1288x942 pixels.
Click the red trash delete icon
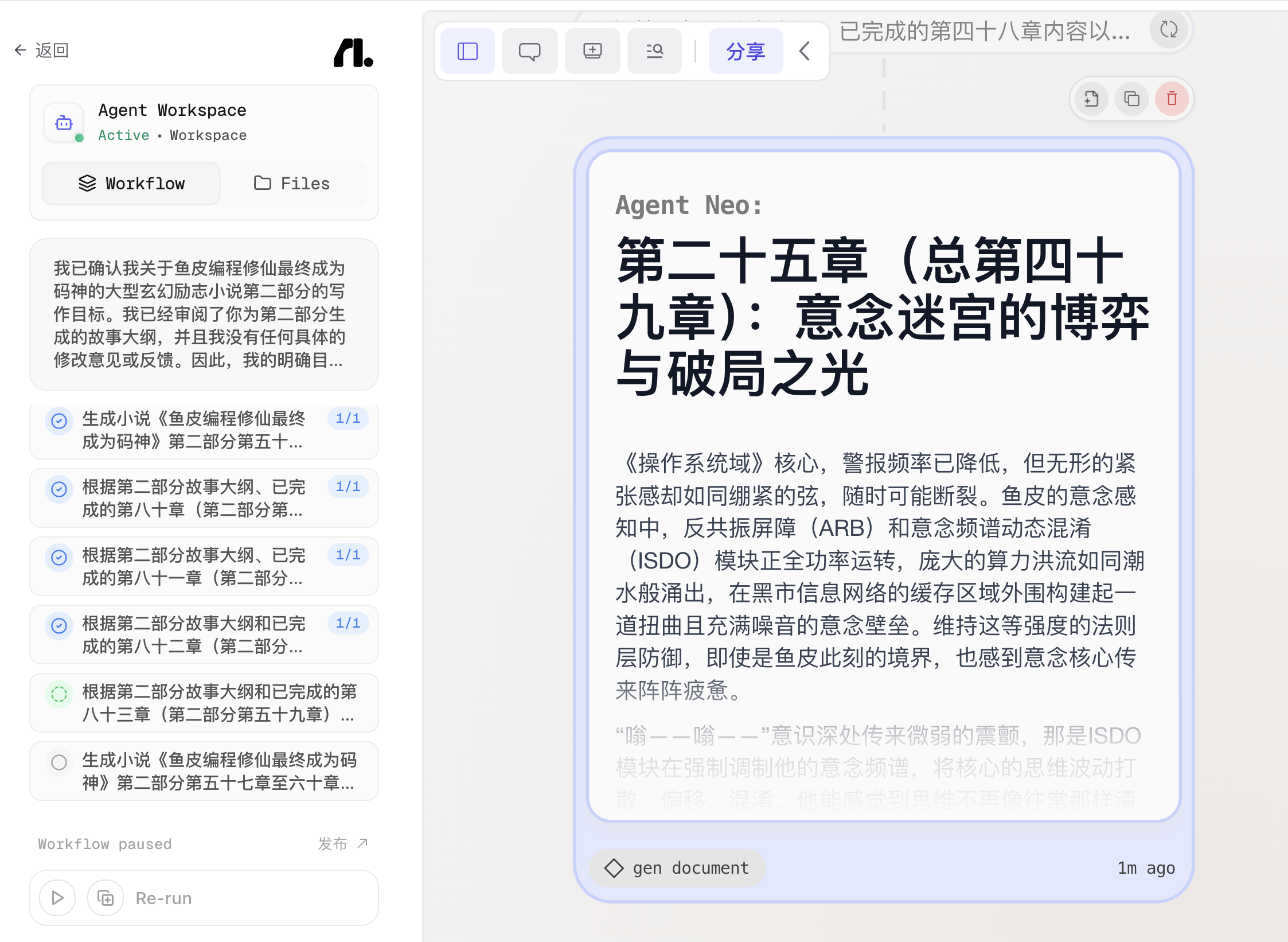(x=1172, y=99)
